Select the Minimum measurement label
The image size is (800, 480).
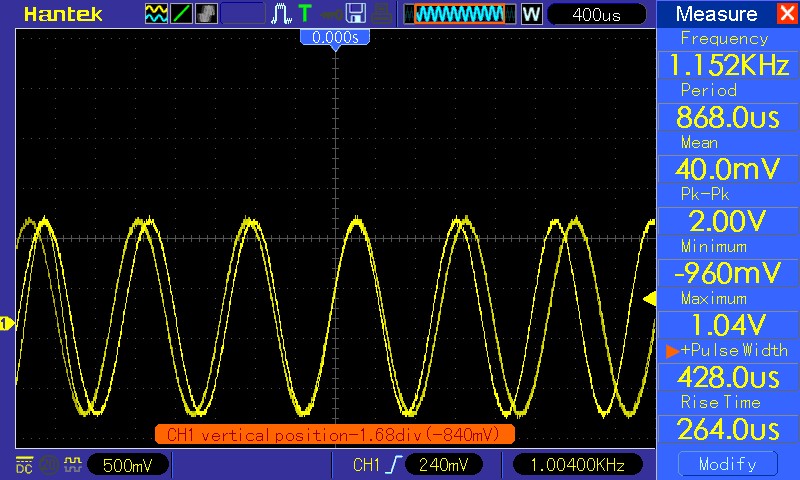point(714,246)
